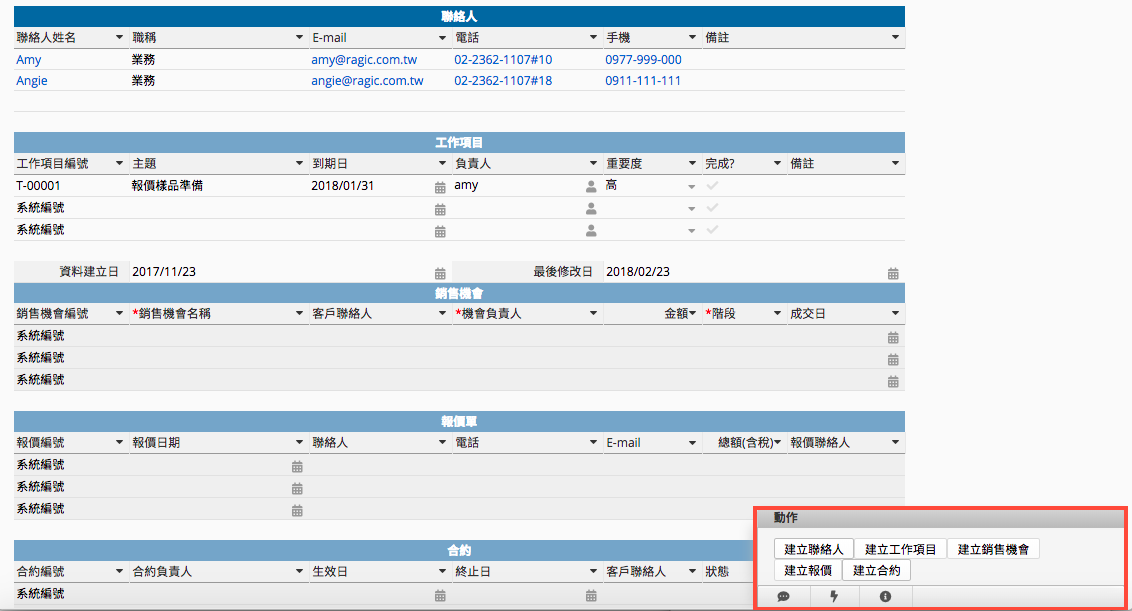Open the 聯絡人姓名 column header dropdown
Viewport: 1132px width, 611px height.
click(120, 38)
